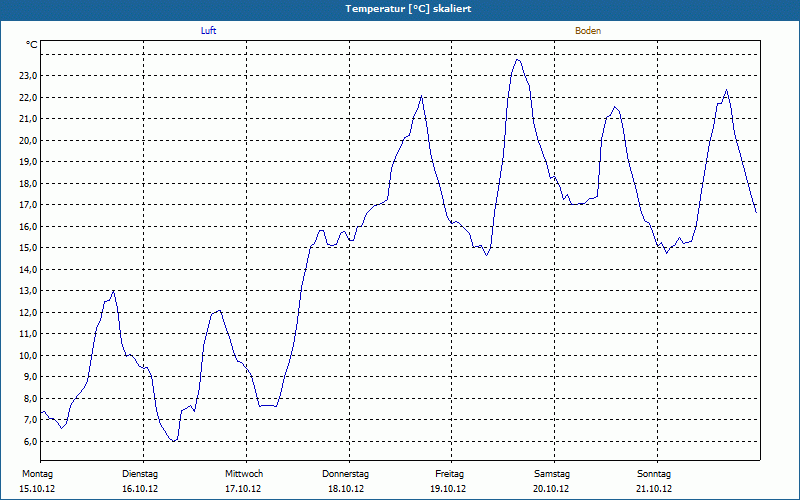Click the 16,0 y-axis value
This screenshot has width=800, height=500.
tap(28, 227)
